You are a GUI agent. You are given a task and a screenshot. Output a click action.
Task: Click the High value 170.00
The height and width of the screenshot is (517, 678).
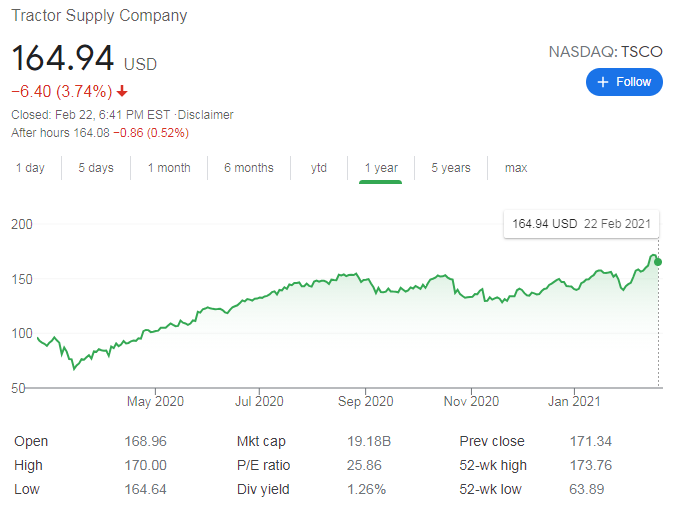click(x=146, y=466)
